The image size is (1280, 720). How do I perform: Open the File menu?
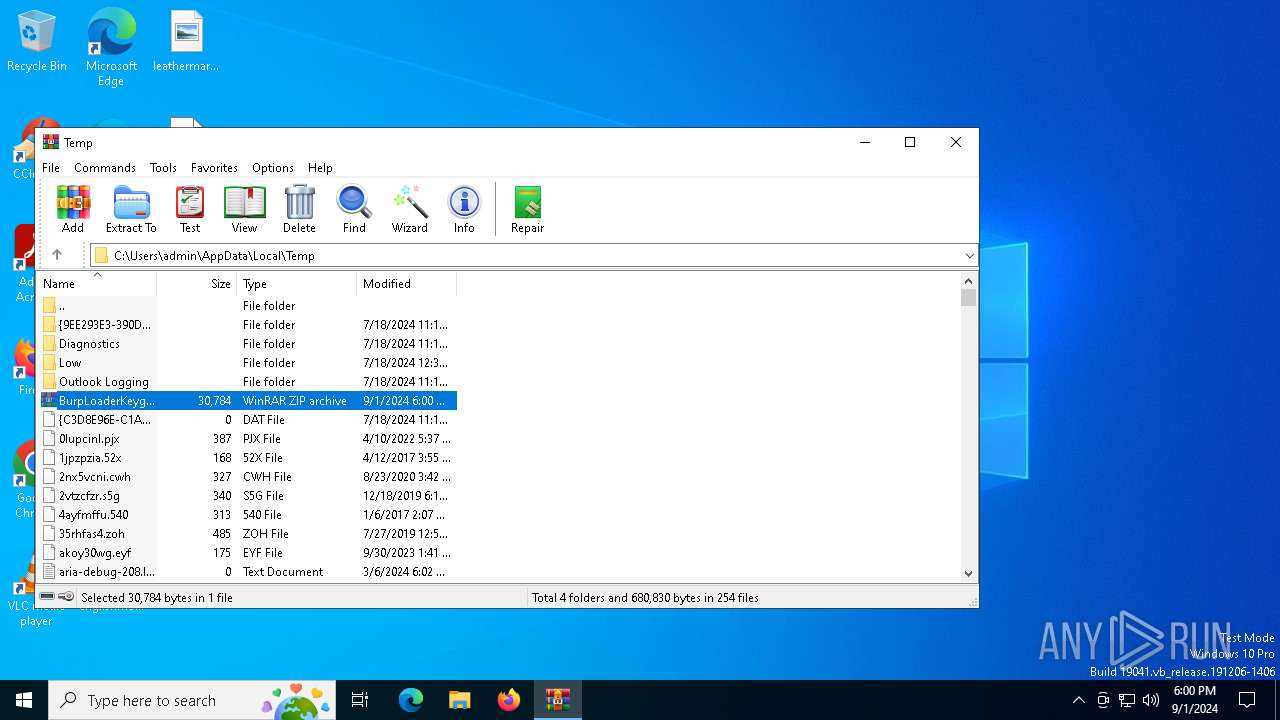(51, 168)
